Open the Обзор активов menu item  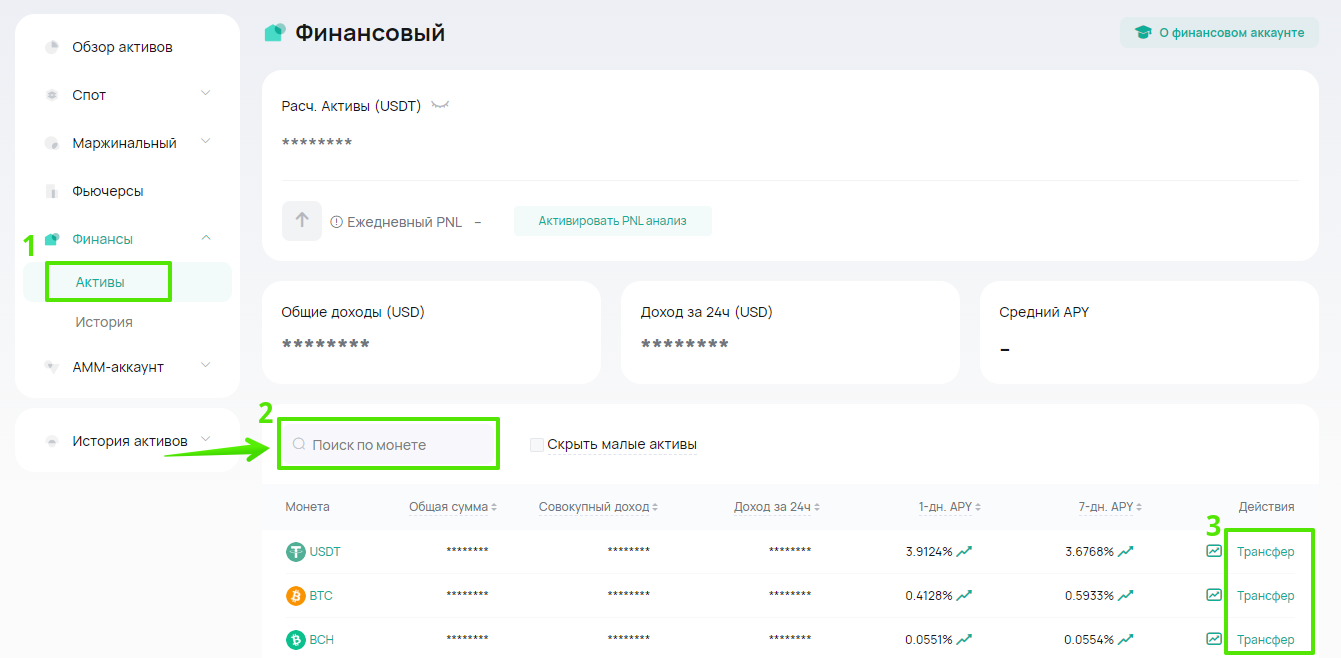coord(122,47)
